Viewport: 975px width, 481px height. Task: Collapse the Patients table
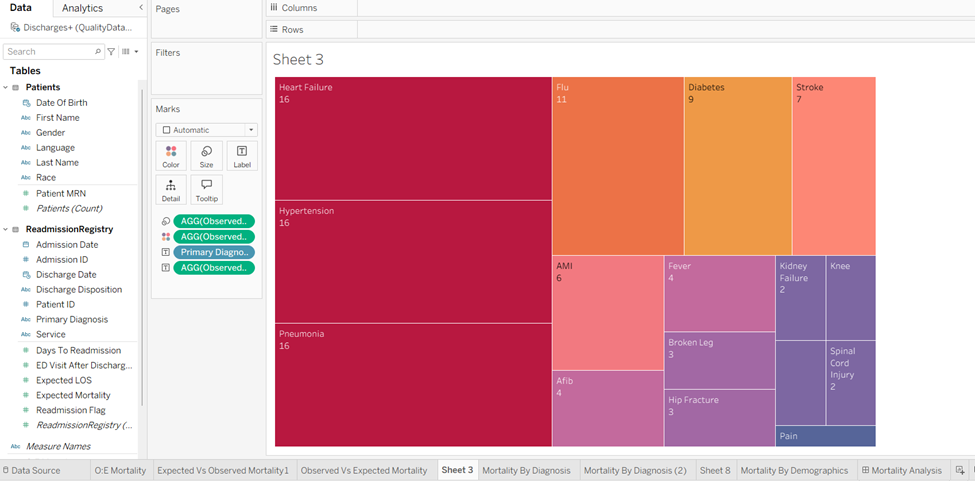tap(6, 88)
